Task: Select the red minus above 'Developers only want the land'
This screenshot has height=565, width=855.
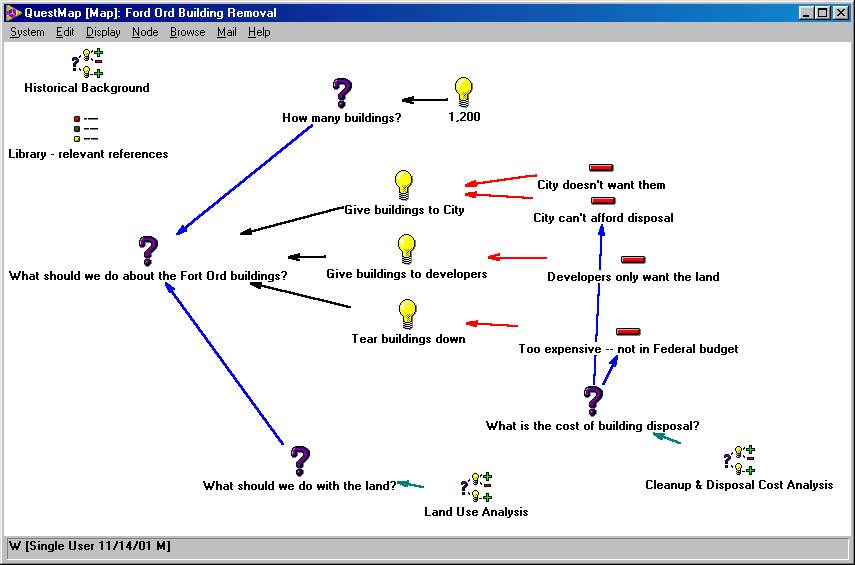Action: tap(633, 260)
